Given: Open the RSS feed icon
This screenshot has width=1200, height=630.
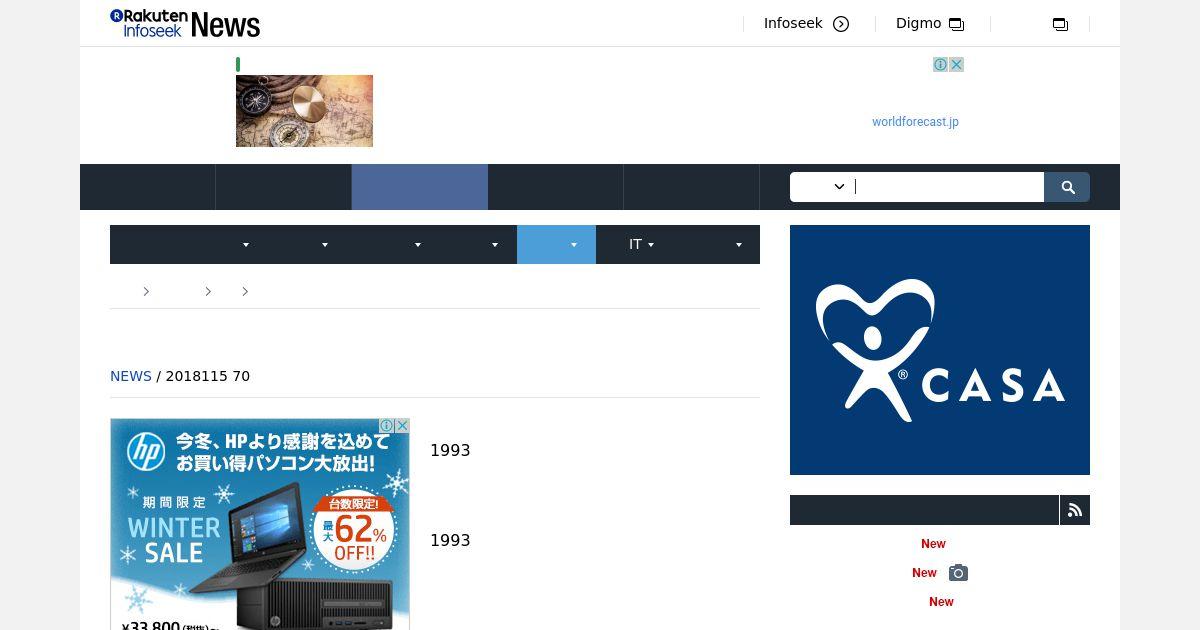Looking at the screenshot, I should tap(1075, 510).
